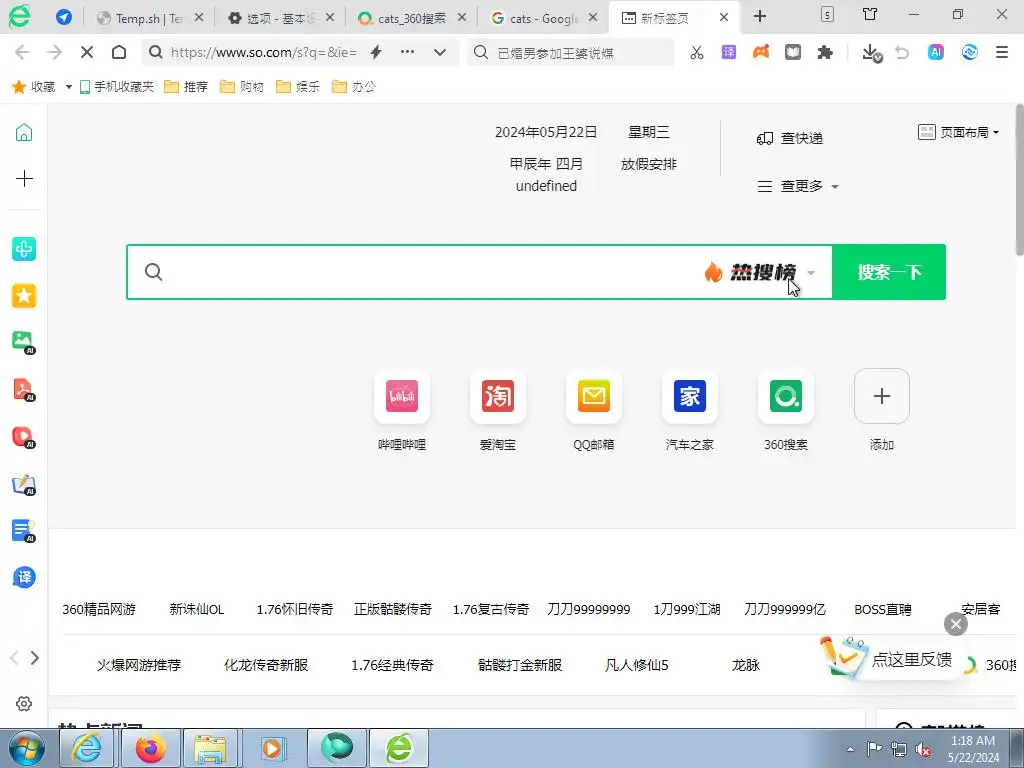
Task: Click the 搜索一下 search button
Action: coord(889,272)
